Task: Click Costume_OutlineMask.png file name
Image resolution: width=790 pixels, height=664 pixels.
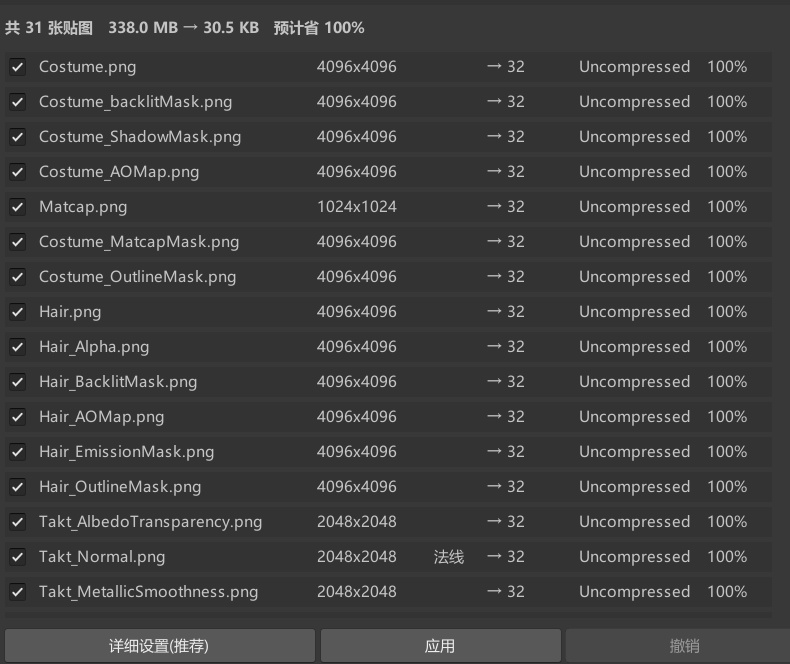Action: click(x=138, y=277)
